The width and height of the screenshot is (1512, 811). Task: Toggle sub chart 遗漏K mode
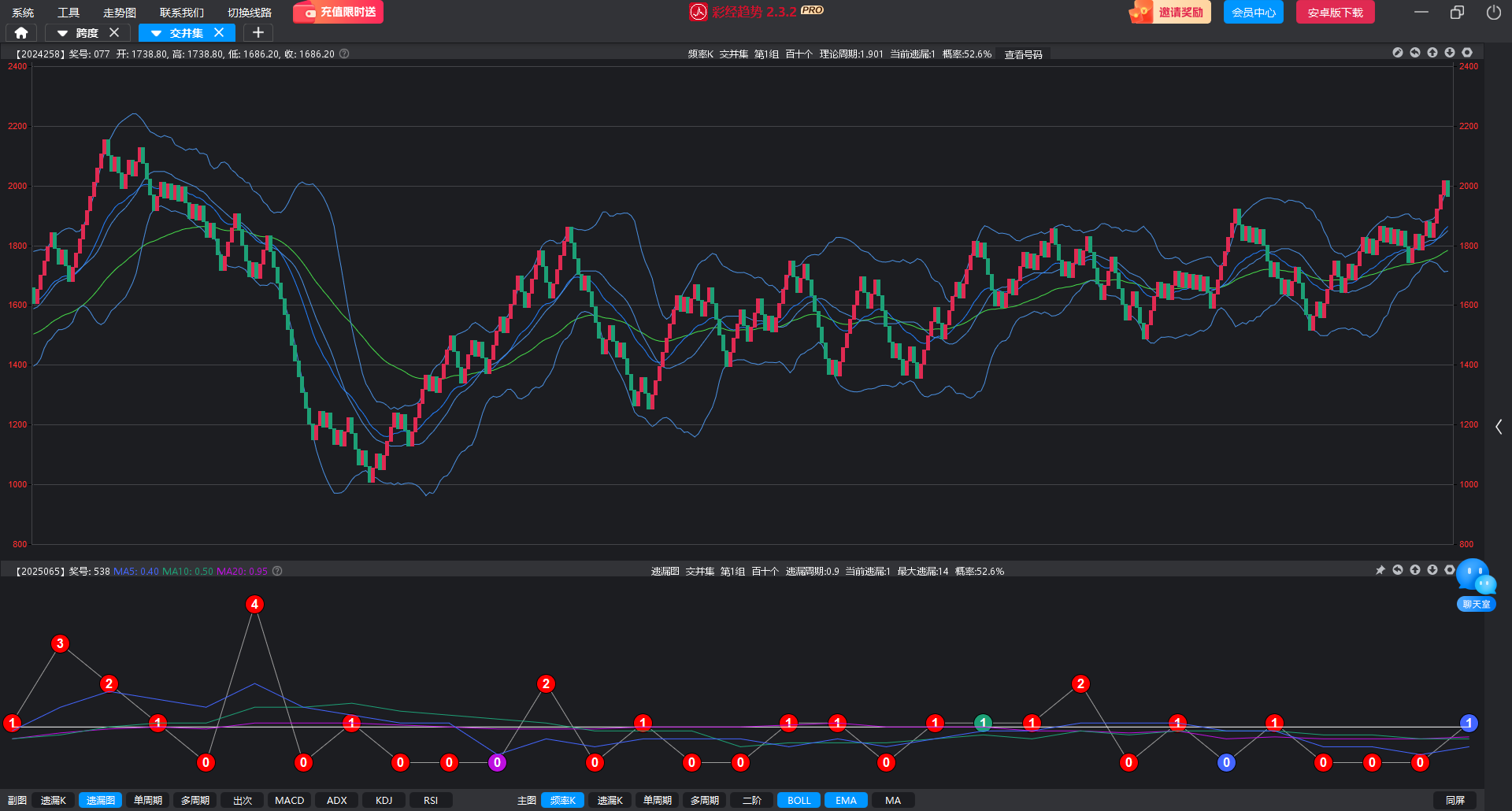(54, 800)
